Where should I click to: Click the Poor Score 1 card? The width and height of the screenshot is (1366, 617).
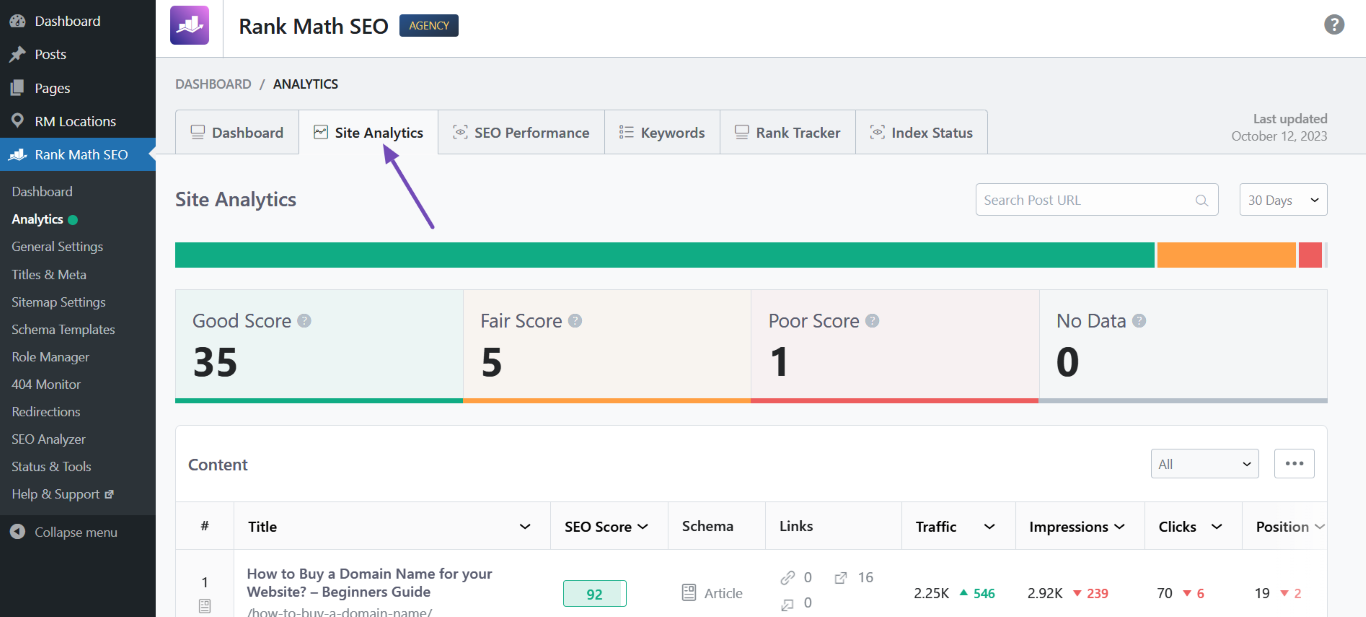pos(895,346)
